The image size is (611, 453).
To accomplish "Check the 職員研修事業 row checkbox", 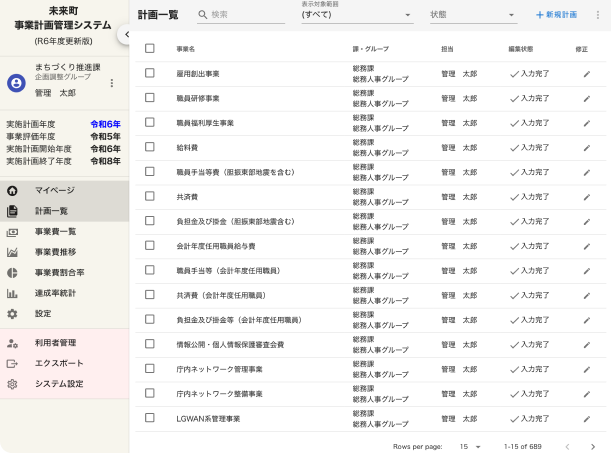I will point(150,98).
